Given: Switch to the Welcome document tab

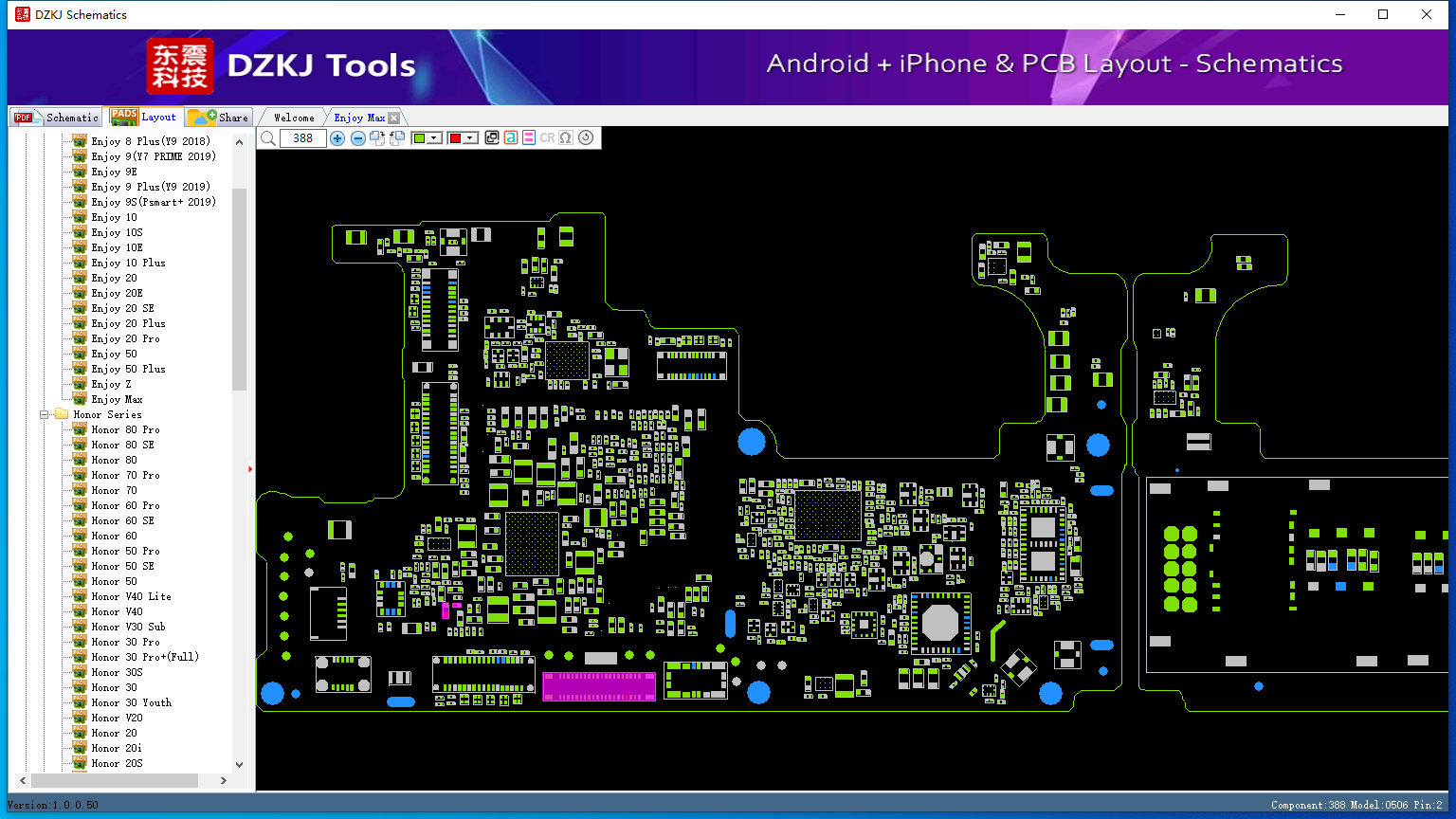Looking at the screenshot, I should pyautogui.click(x=294, y=118).
